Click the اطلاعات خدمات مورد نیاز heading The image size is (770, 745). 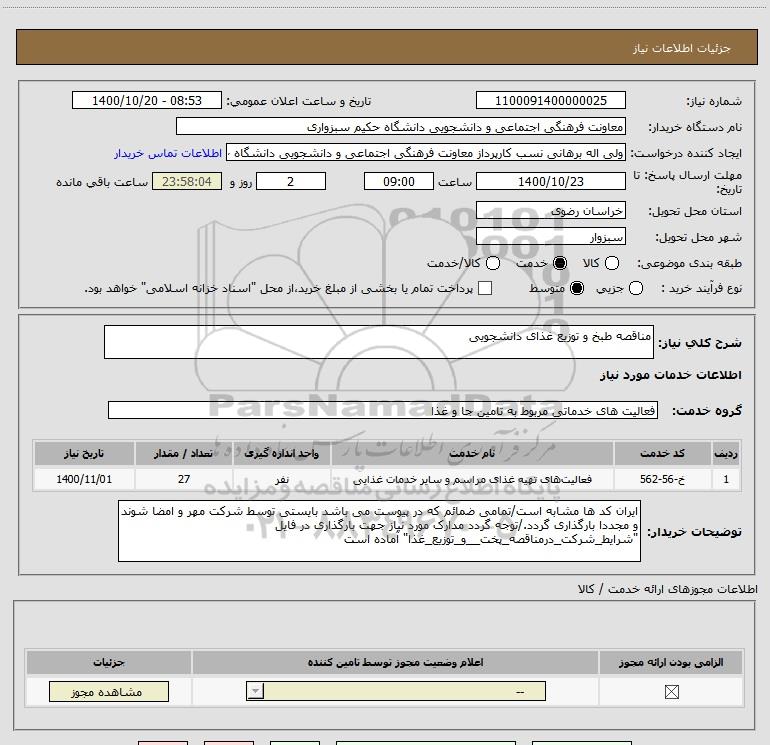[x=671, y=375]
